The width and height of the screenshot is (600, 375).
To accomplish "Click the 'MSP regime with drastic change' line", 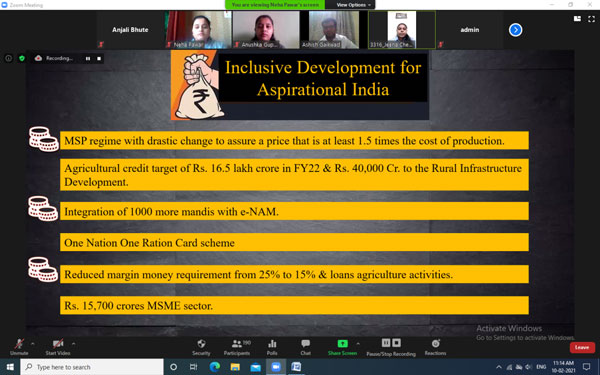I will (x=294, y=140).
